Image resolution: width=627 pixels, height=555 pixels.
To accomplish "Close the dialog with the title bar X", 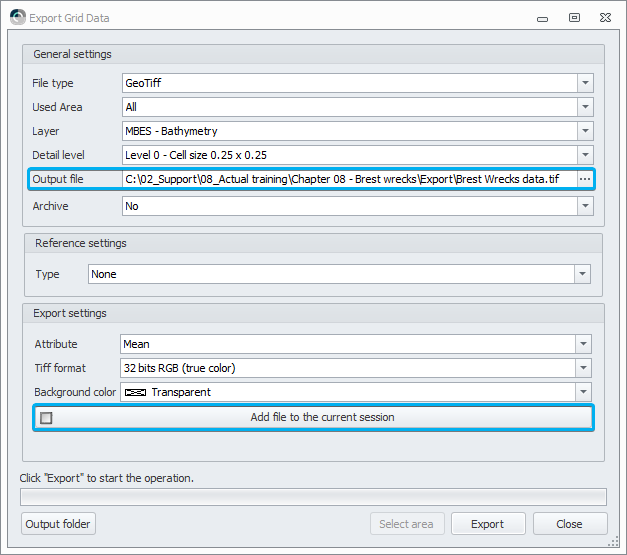I will point(606,17).
